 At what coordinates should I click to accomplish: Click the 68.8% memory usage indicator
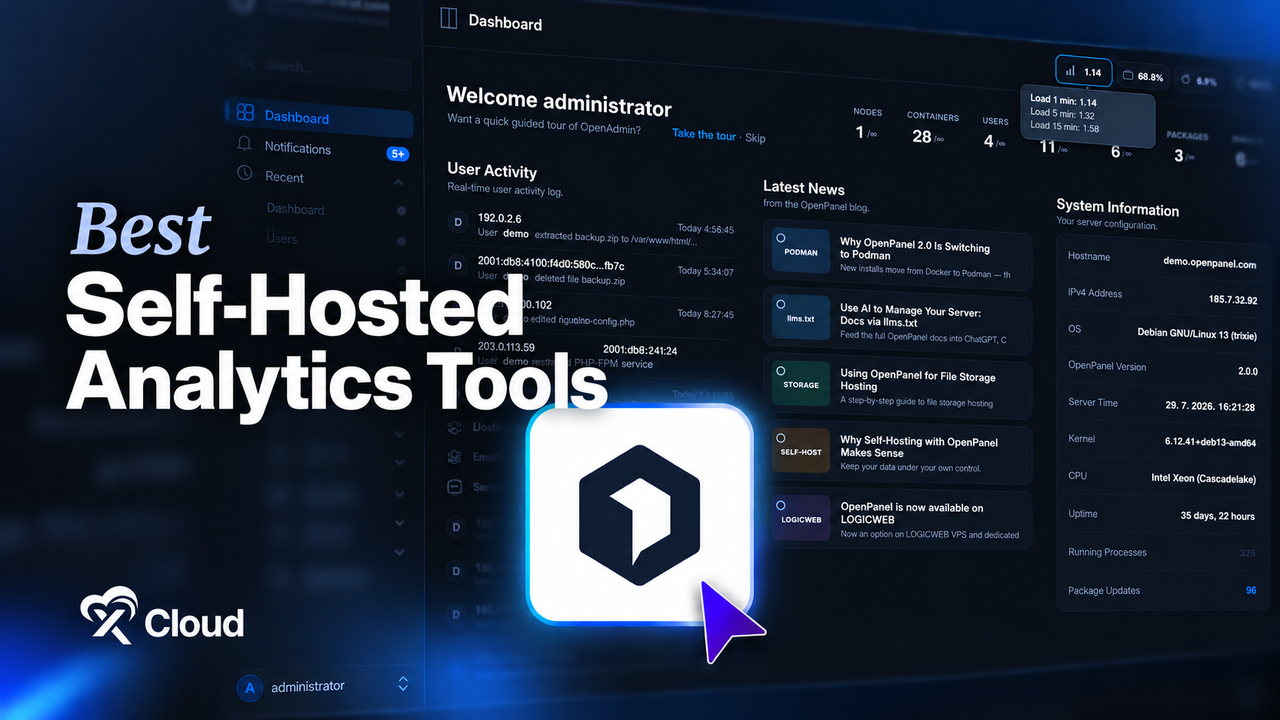coord(1142,76)
